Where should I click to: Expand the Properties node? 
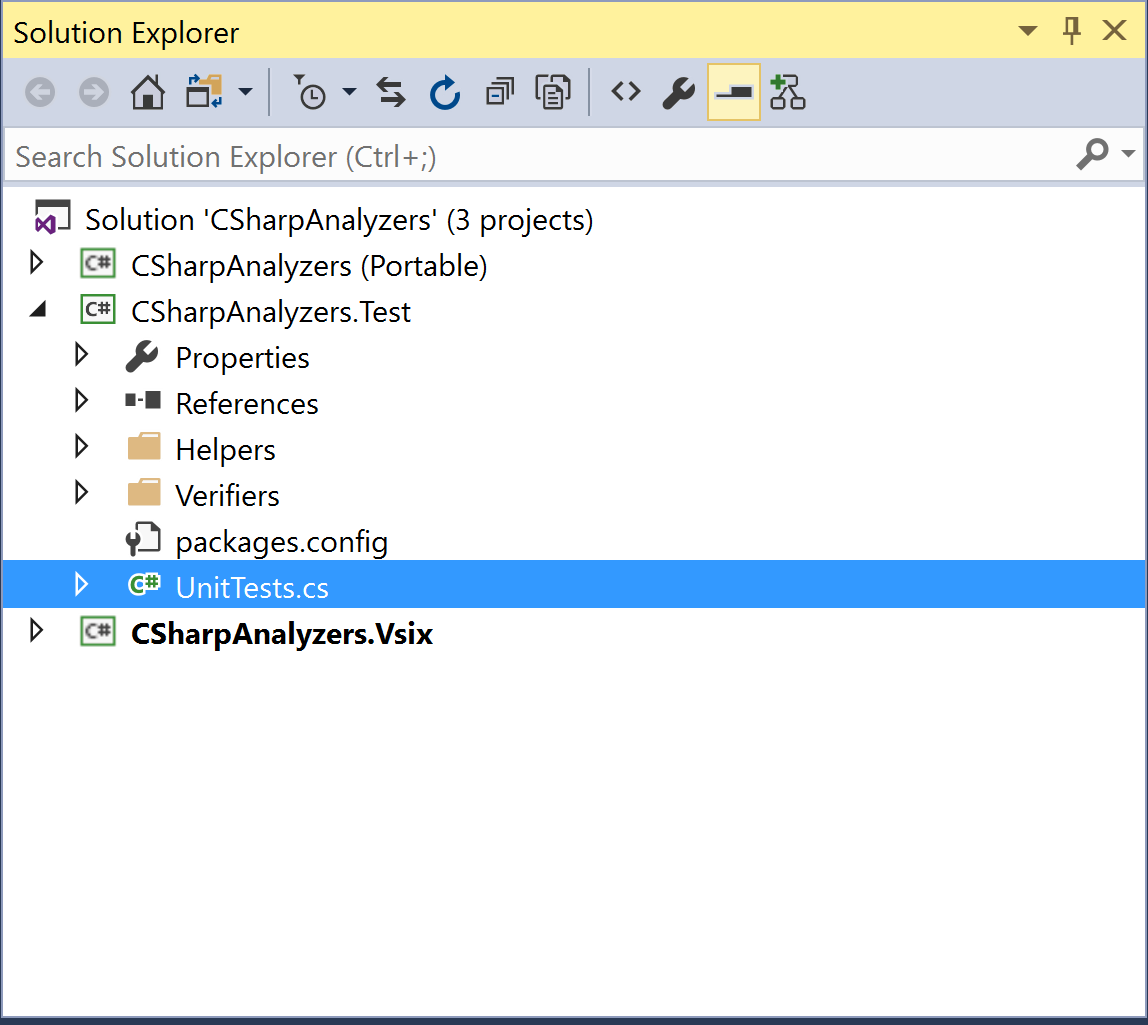81,355
